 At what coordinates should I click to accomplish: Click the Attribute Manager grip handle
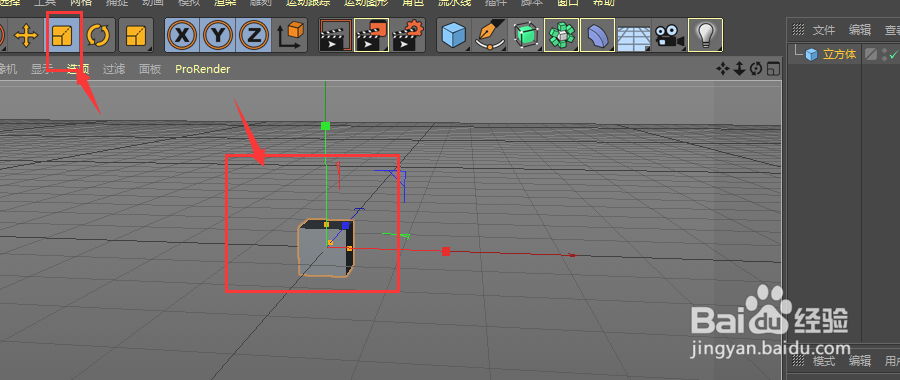[x=798, y=360]
